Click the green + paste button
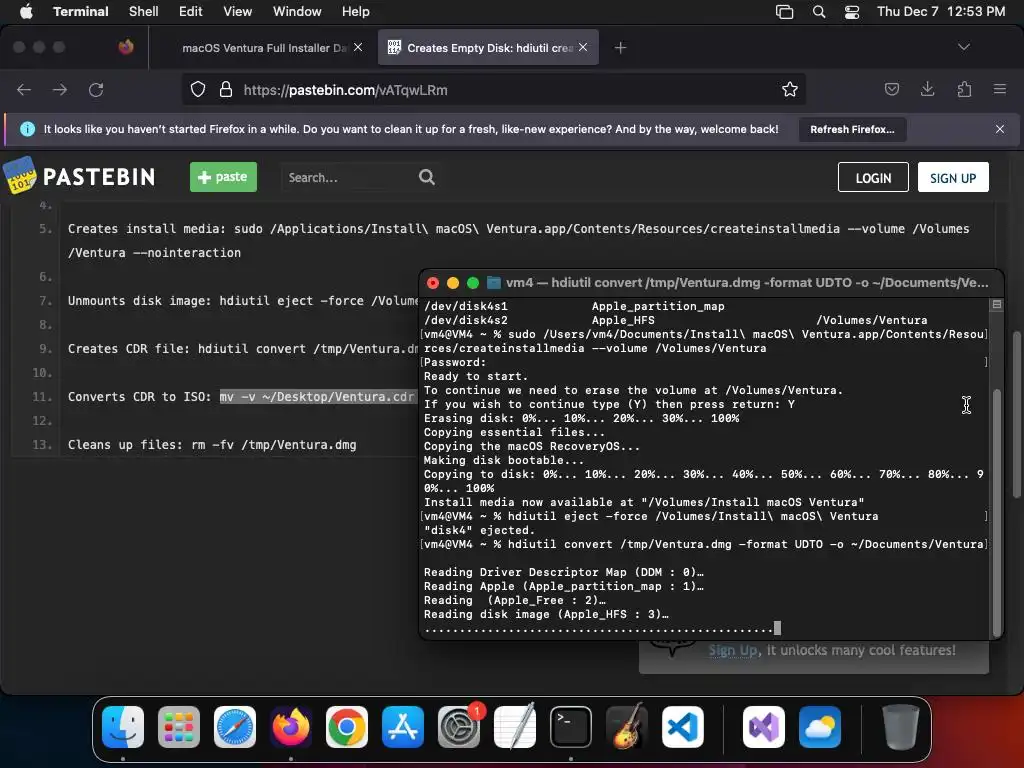1024x768 pixels. pos(223,177)
